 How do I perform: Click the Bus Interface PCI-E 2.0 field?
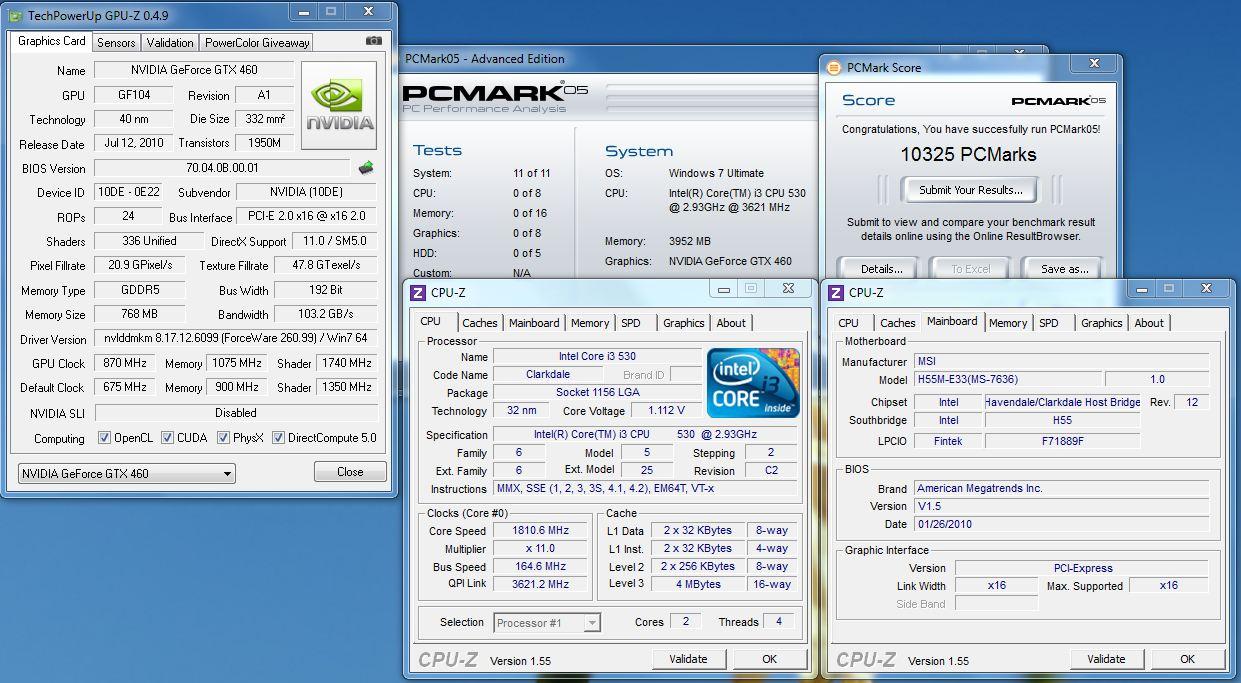point(307,217)
